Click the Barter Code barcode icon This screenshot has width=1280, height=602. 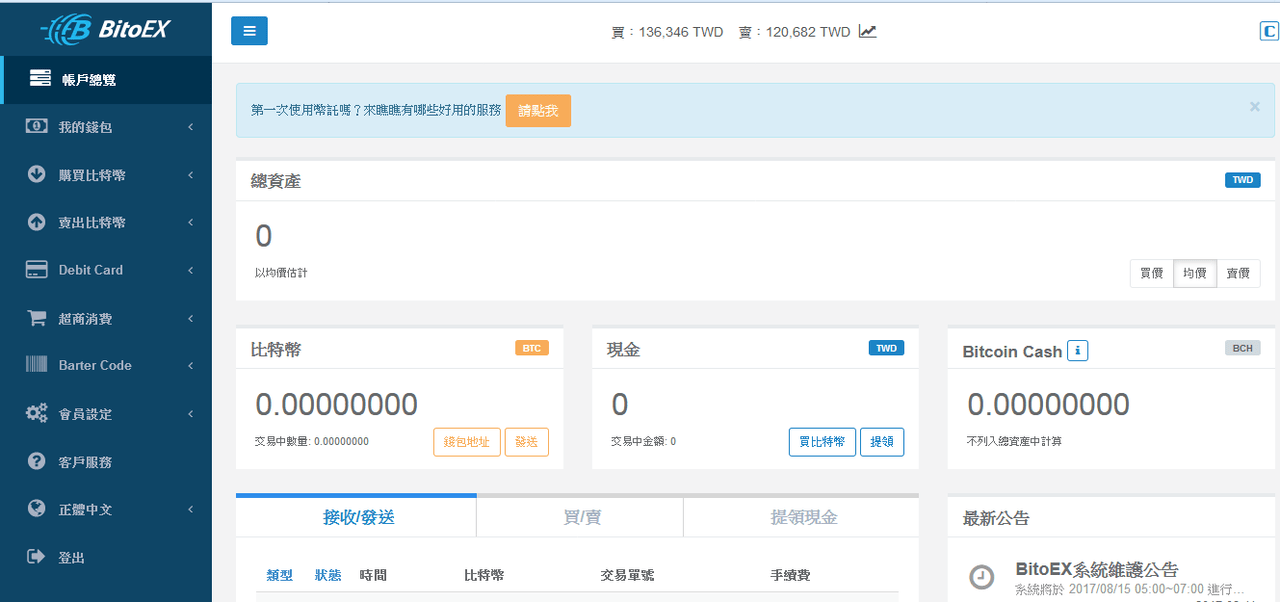pos(36,365)
